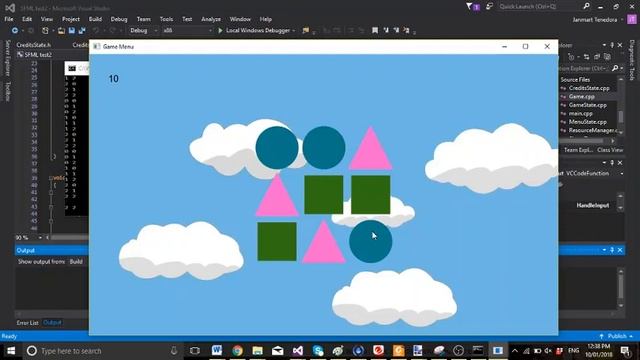
Task: Open the Mail app from taskbar
Action: click(278, 351)
